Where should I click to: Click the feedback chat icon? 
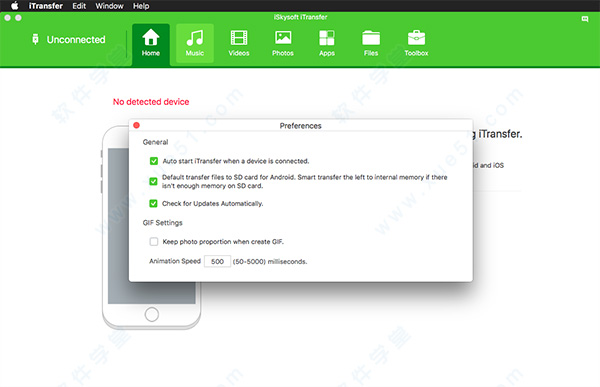(x=585, y=19)
